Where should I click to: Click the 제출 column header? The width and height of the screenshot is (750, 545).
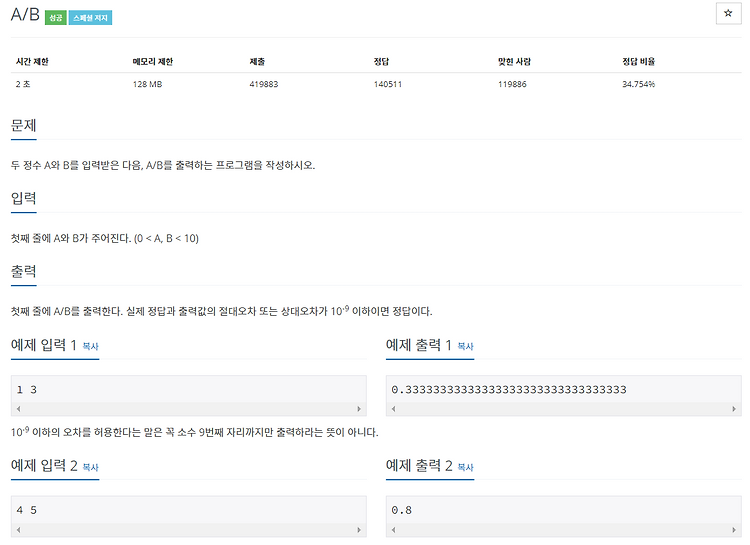coord(257,61)
